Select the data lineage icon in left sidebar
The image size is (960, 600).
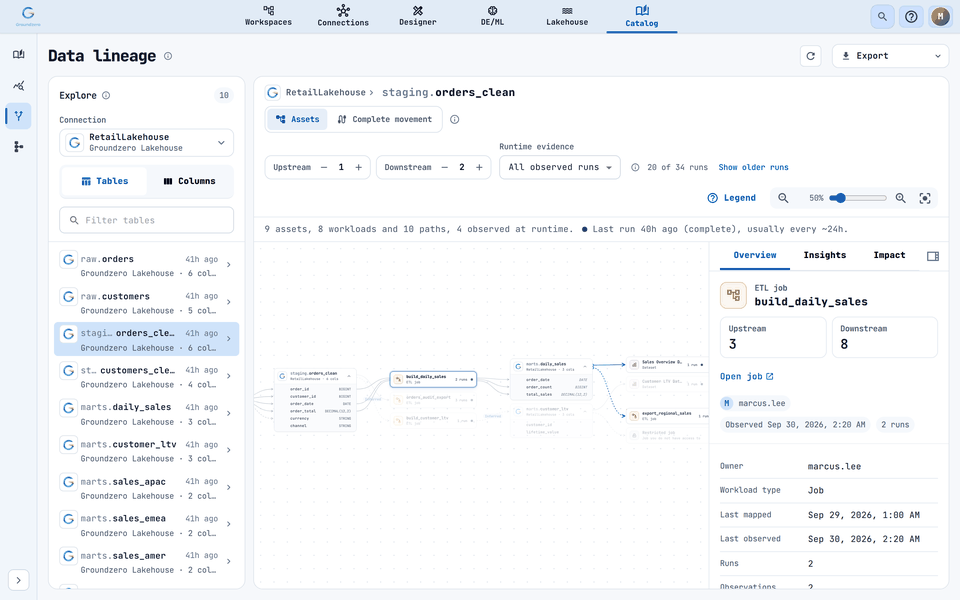[18, 116]
